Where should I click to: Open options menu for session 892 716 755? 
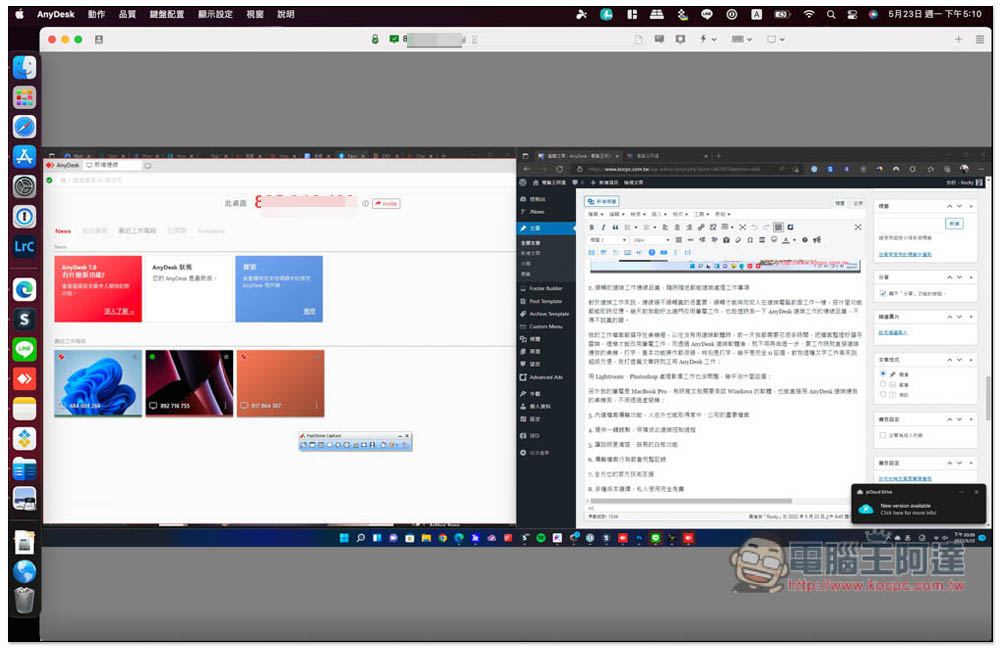[226, 405]
